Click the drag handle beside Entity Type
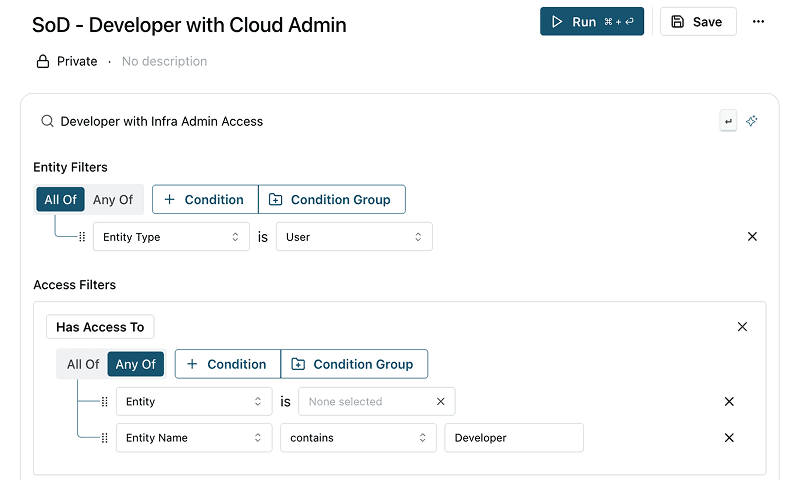This screenshot has width=800, height=480. click(82, 237)
